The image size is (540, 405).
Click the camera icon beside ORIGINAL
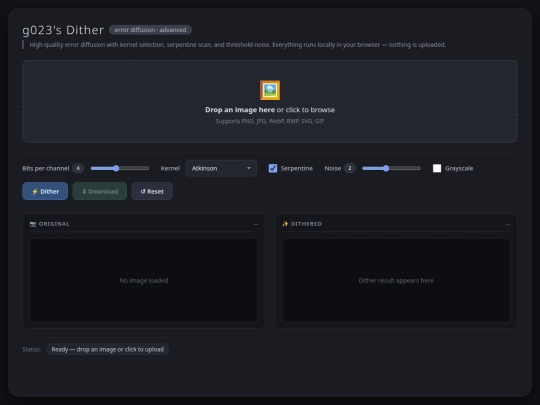33,224
